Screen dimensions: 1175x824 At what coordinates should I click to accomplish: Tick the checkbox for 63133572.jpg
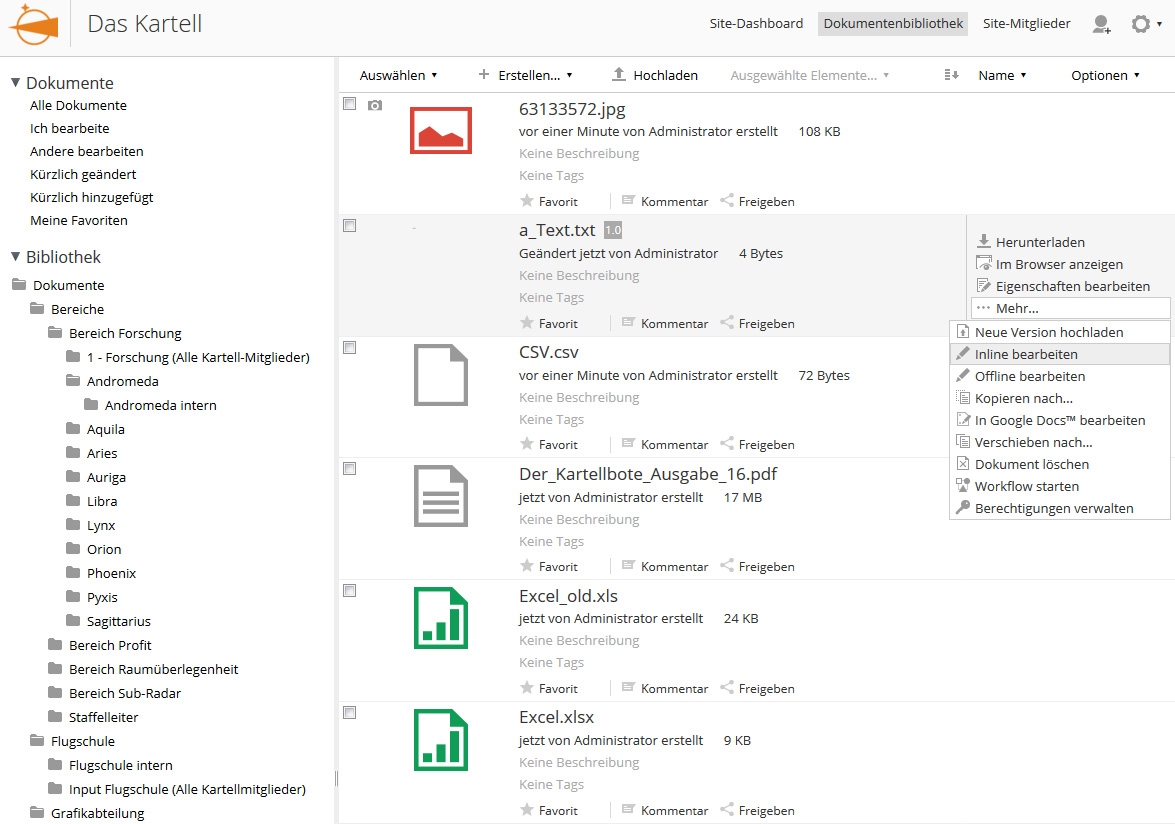point(350,104)
